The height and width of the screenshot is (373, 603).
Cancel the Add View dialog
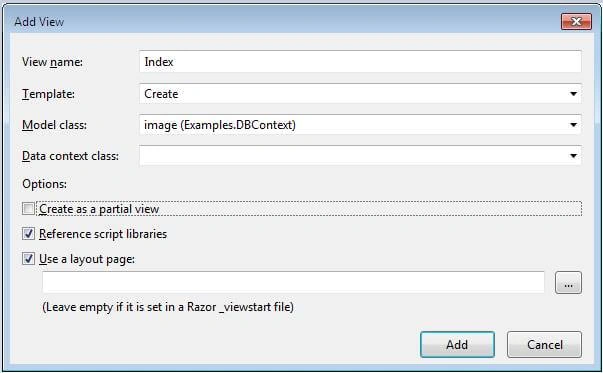(545, 345)
